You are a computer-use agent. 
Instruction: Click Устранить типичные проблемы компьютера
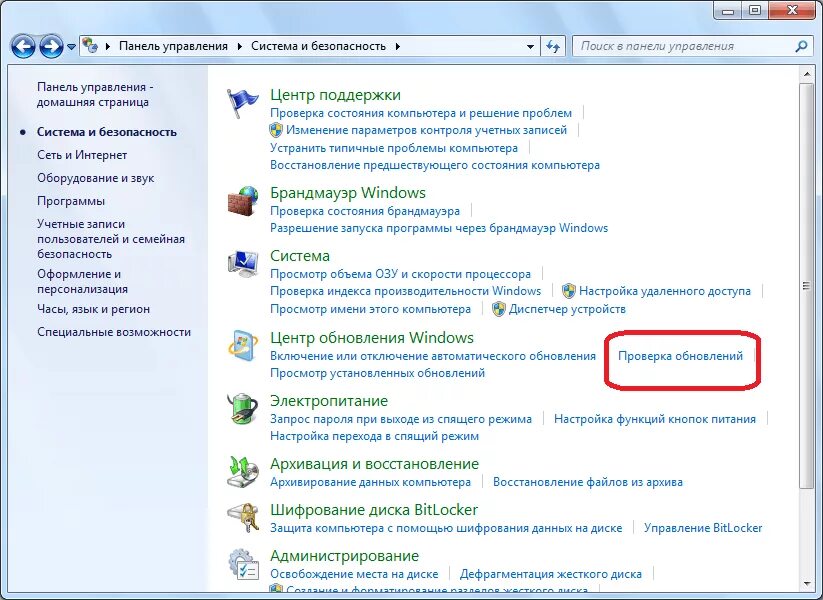point(394,149)
